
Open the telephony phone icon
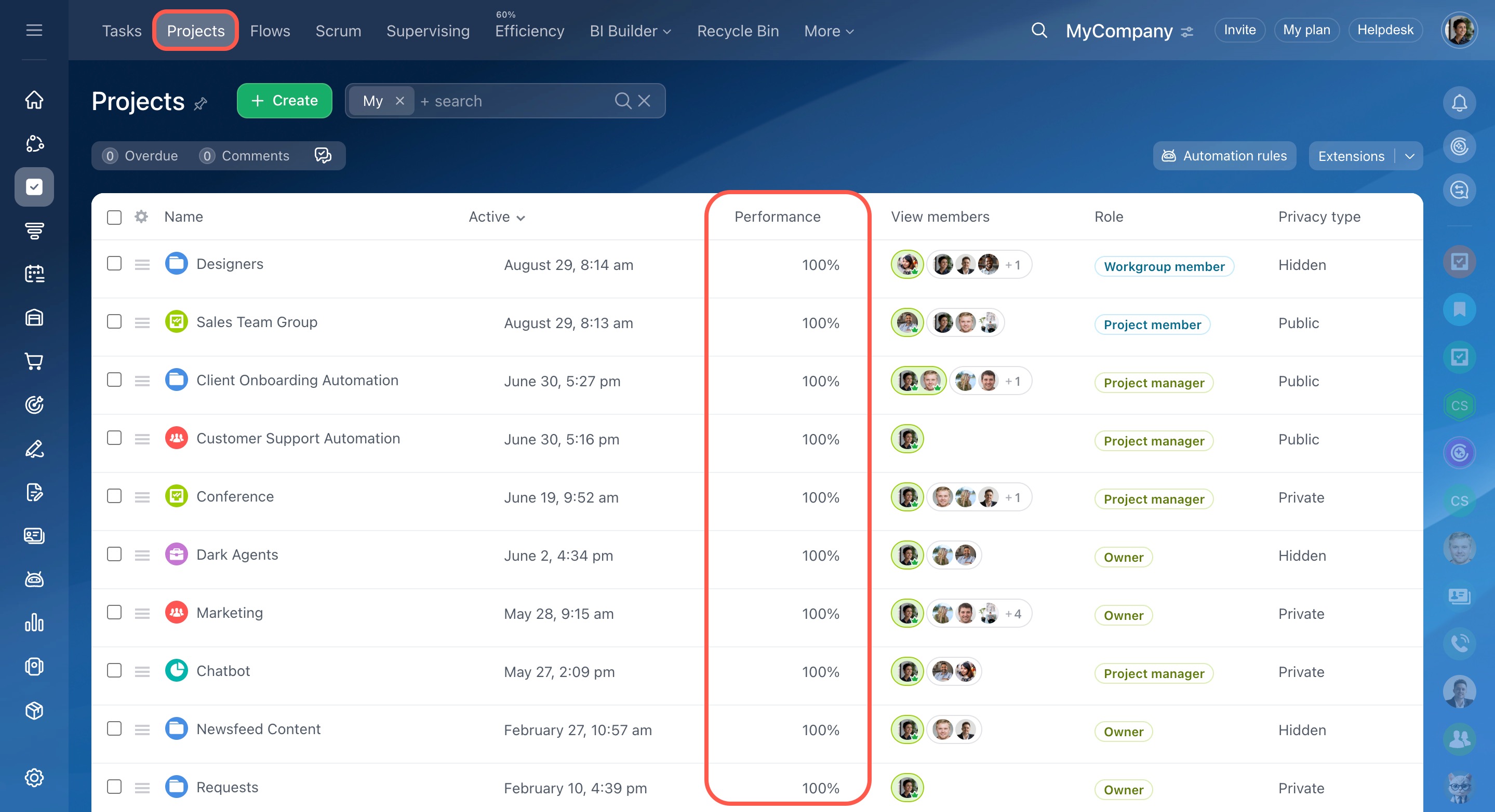click(1459, 643)
